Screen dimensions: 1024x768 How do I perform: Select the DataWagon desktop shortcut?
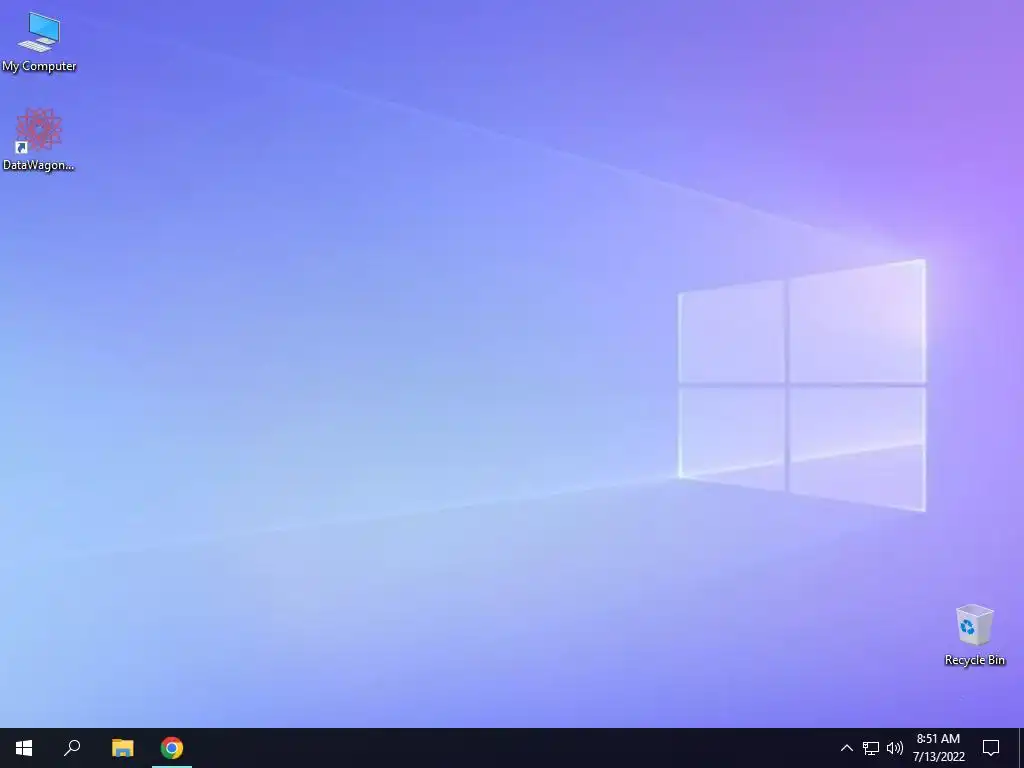(x=39, y=140)
